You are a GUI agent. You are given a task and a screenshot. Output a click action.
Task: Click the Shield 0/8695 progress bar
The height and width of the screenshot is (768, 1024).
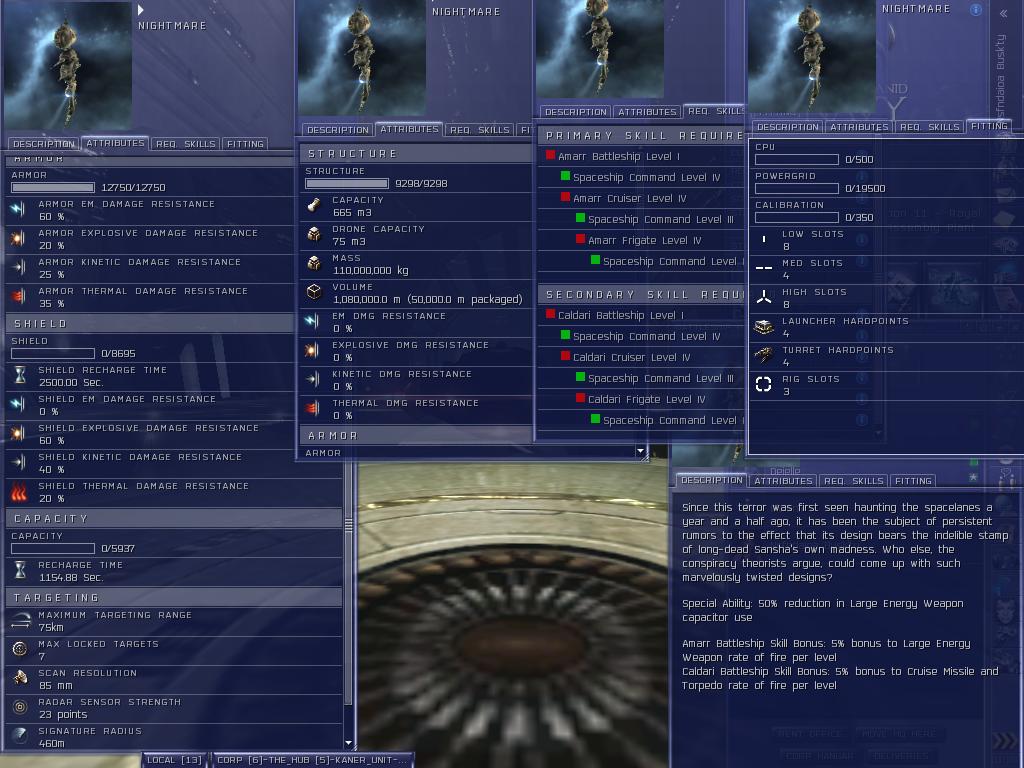click(53, 353)
